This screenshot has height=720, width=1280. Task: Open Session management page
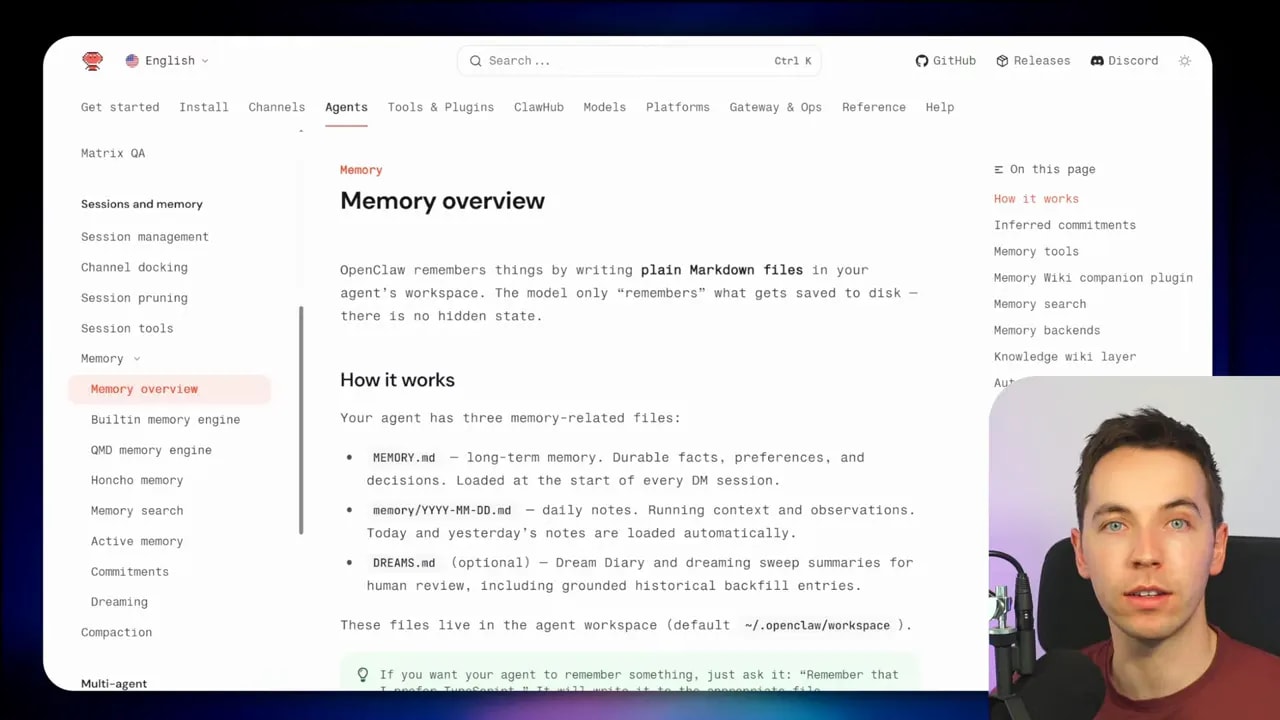point(145,237)
